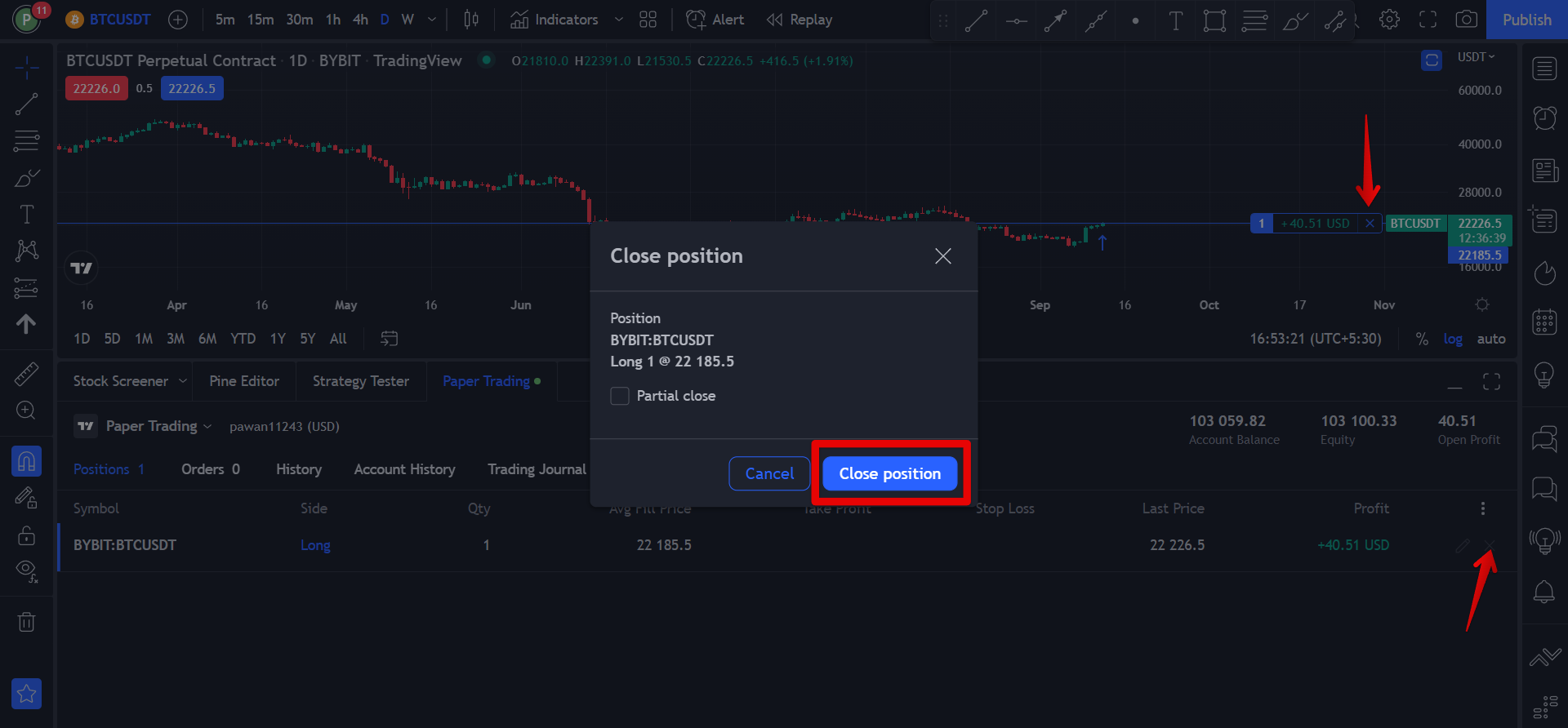Screen dimensions: 1568x728
Task: Toggle percent scale
Action: [1422, 339]
